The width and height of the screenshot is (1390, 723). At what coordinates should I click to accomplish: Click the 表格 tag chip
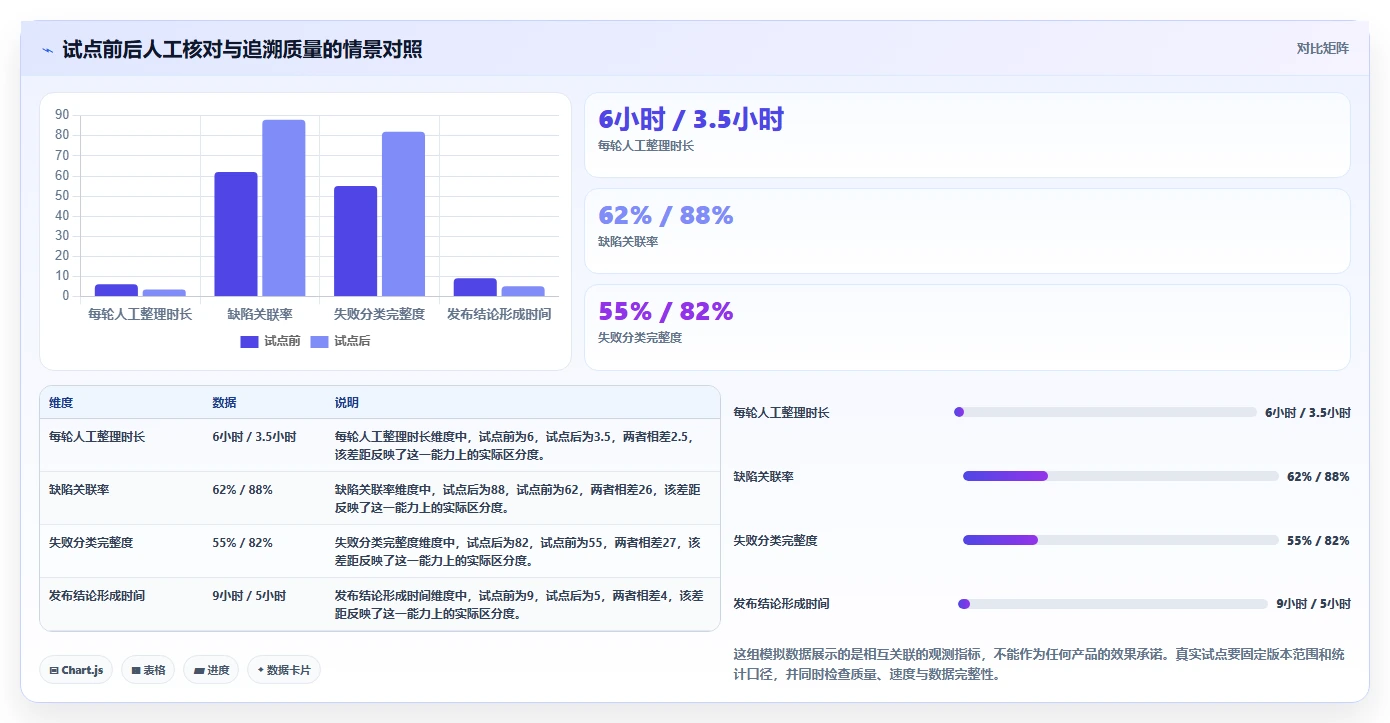coord(148,670)
